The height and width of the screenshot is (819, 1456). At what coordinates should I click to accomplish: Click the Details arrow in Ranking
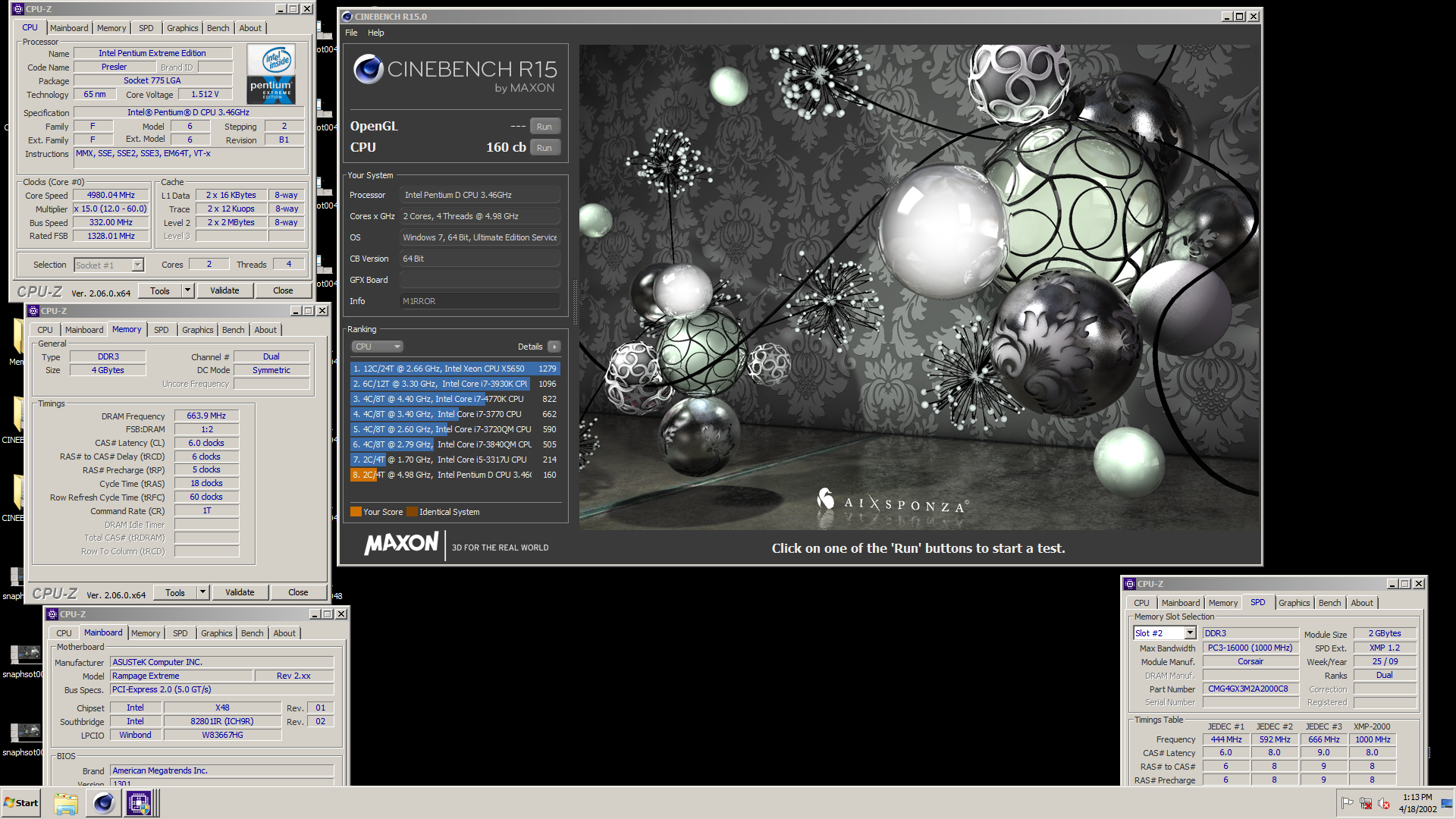click(554, 347)
